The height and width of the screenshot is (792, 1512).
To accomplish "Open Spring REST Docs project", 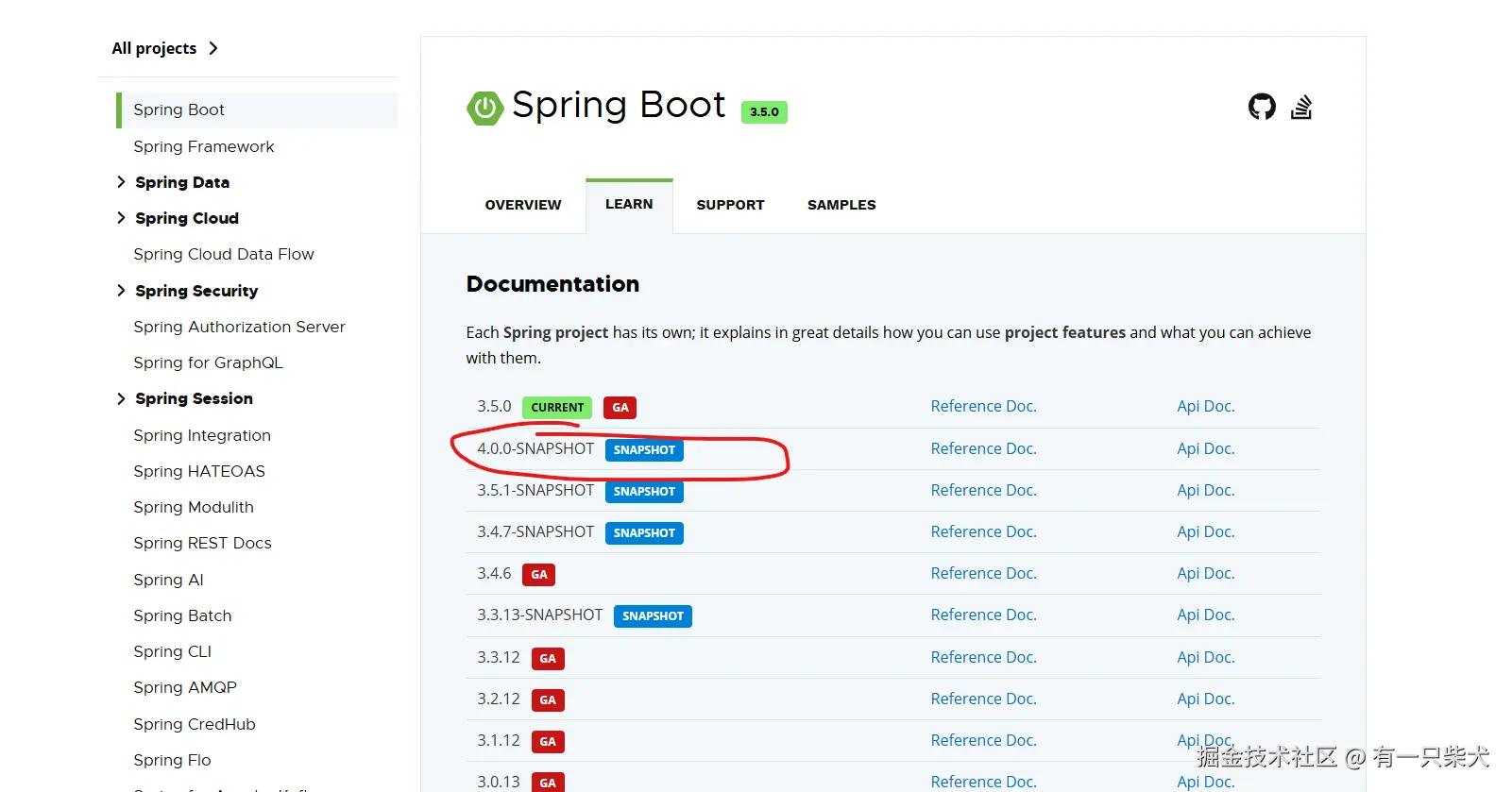I will (x=202, y=543).
